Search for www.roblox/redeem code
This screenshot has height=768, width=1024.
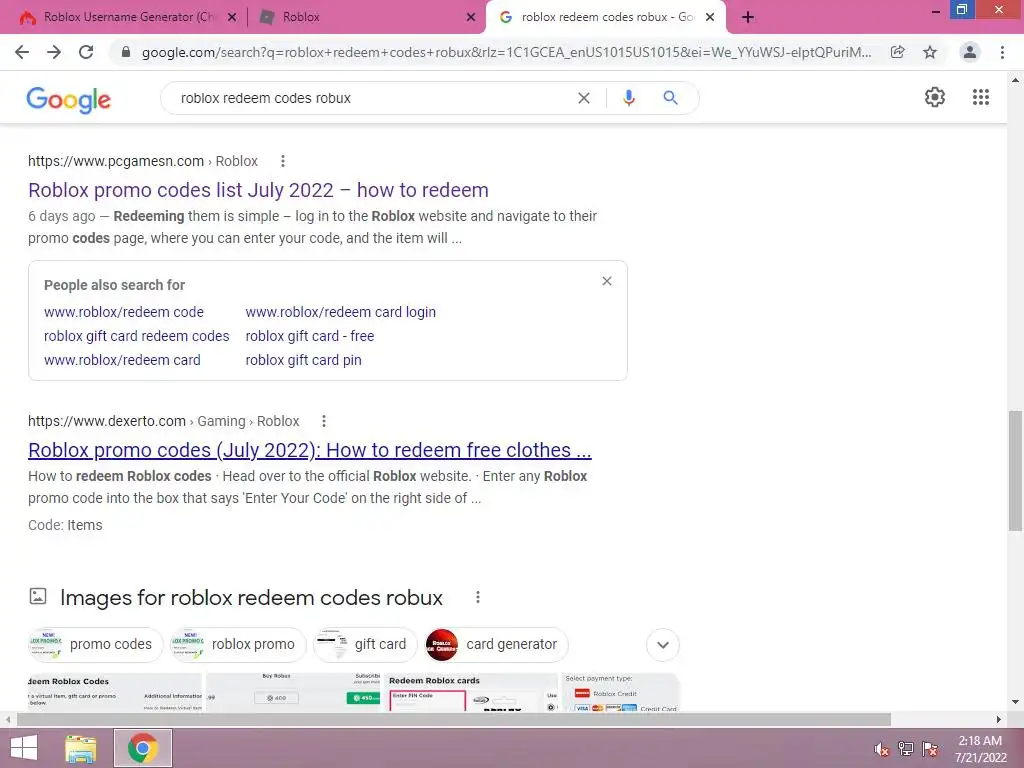[x=123, y=312]
